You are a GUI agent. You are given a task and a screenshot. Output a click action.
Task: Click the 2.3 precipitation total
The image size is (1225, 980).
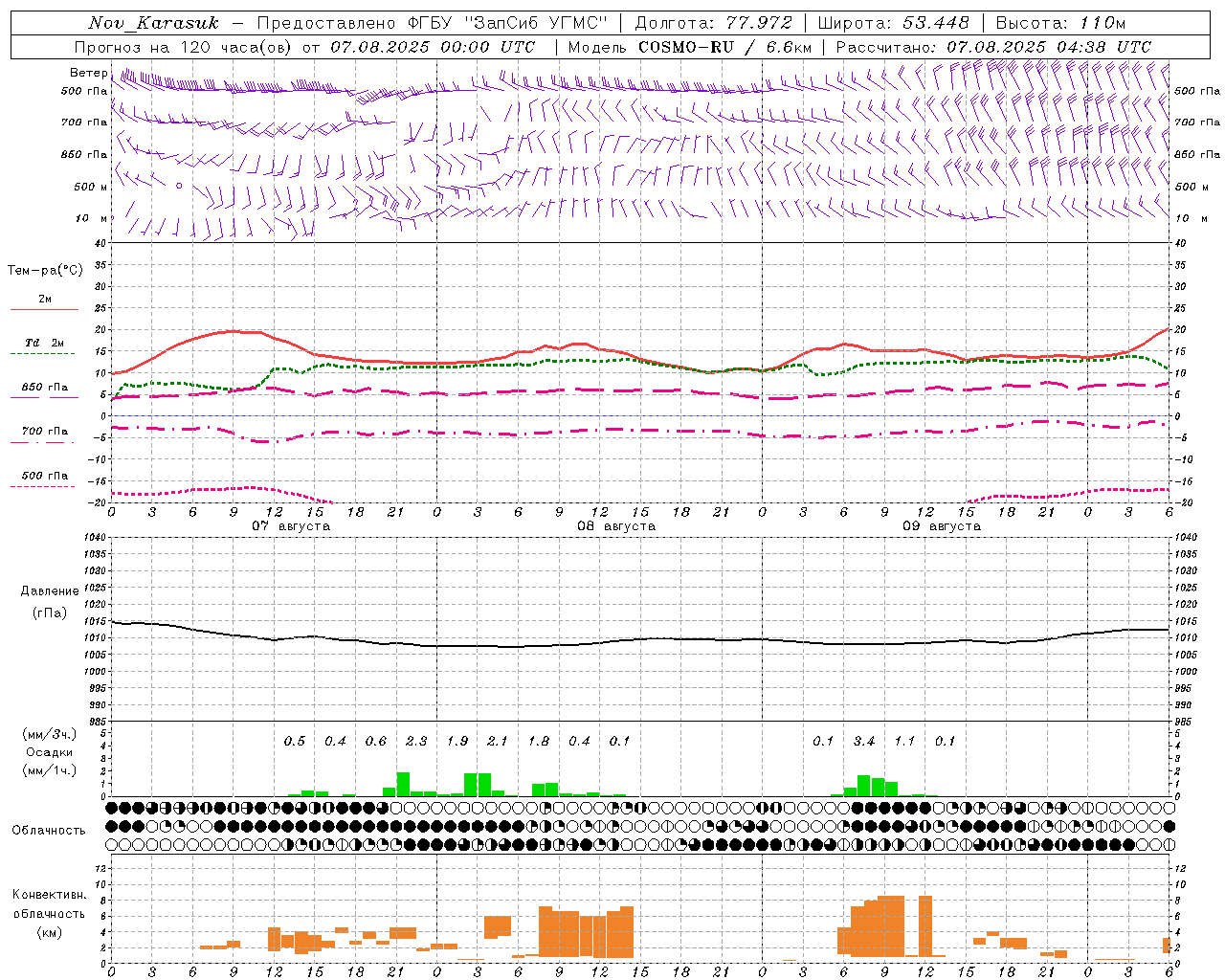coord(416,741)
